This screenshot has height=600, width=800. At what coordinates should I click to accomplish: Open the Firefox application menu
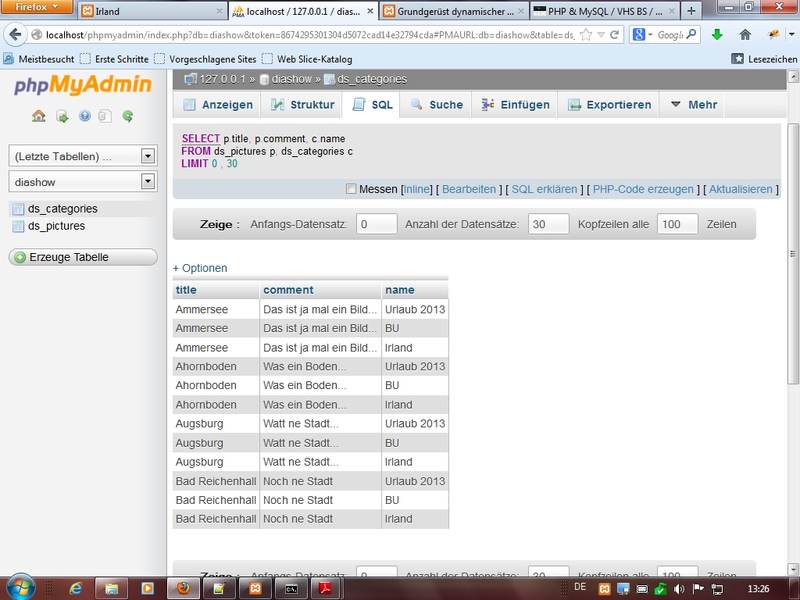tap(36, 7)
